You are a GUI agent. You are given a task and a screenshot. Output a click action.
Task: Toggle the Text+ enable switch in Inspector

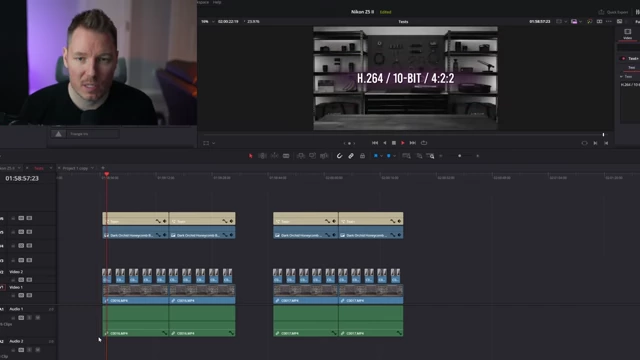click(x=623, y=58)
